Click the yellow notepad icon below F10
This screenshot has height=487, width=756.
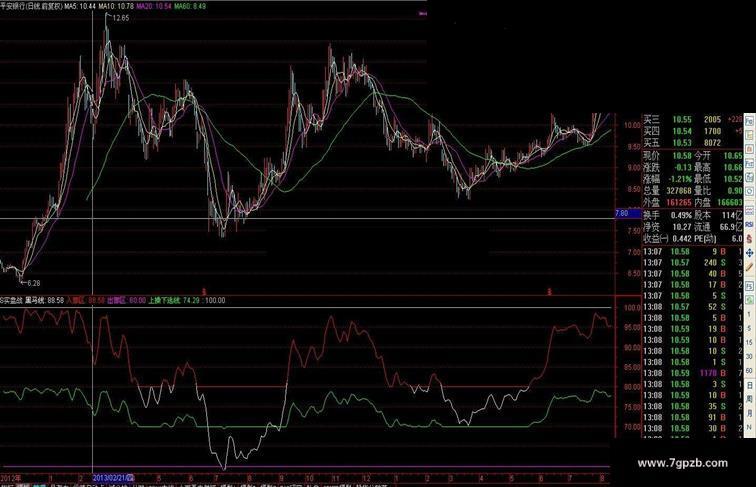pos(749,134)
